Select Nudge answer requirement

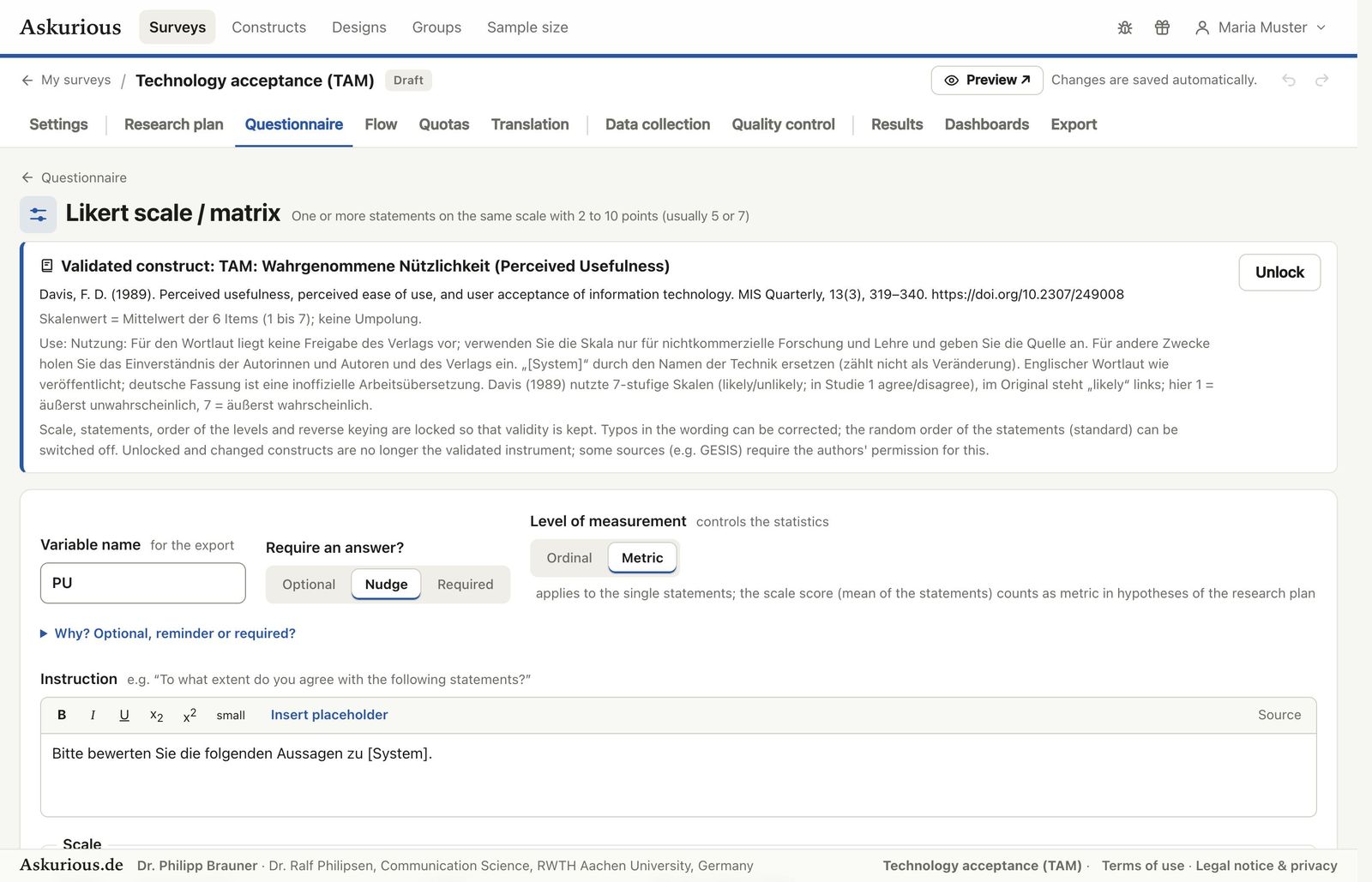point(386,585)
